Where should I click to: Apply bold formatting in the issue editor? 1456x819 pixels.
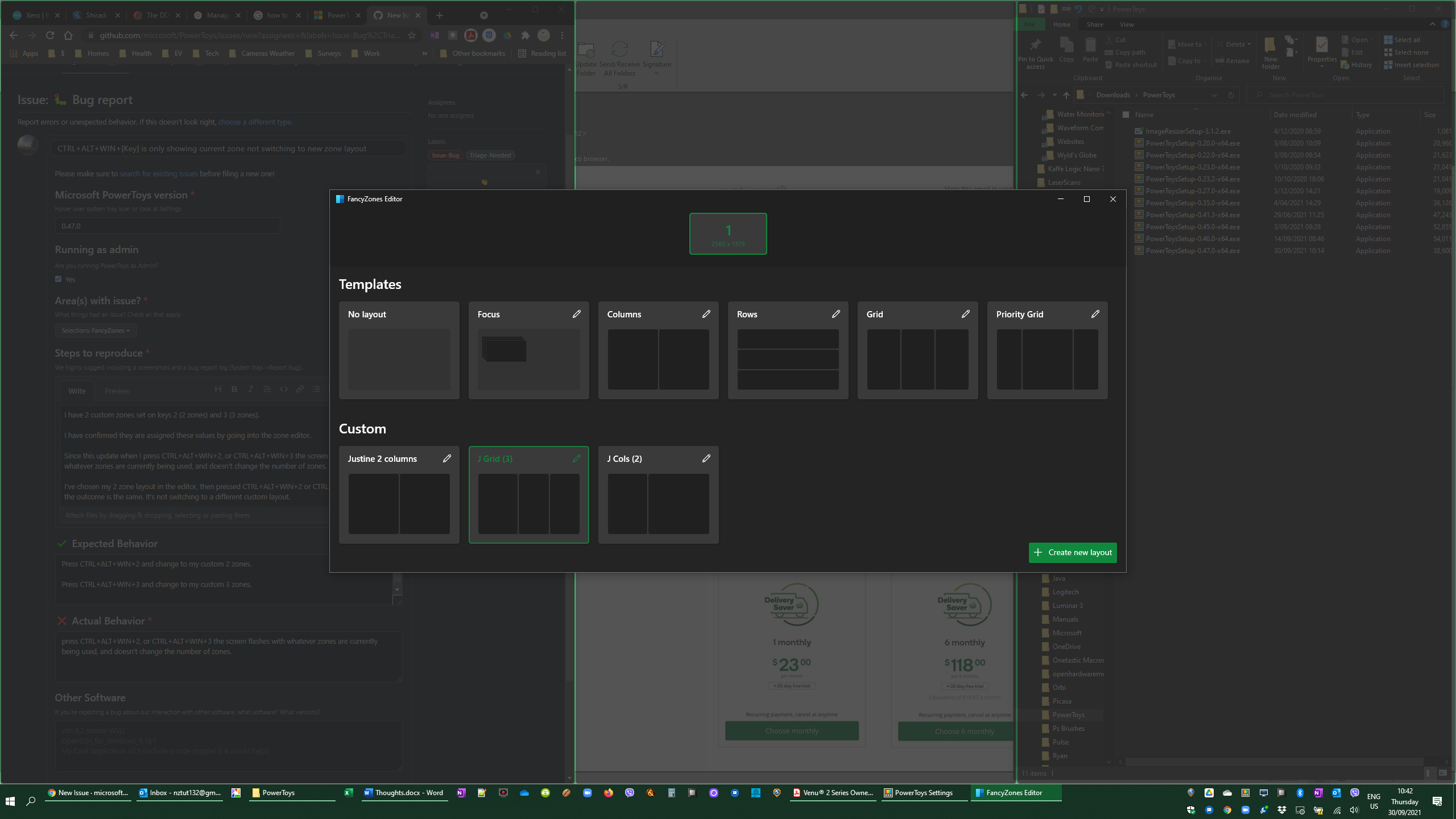(234, 389)
